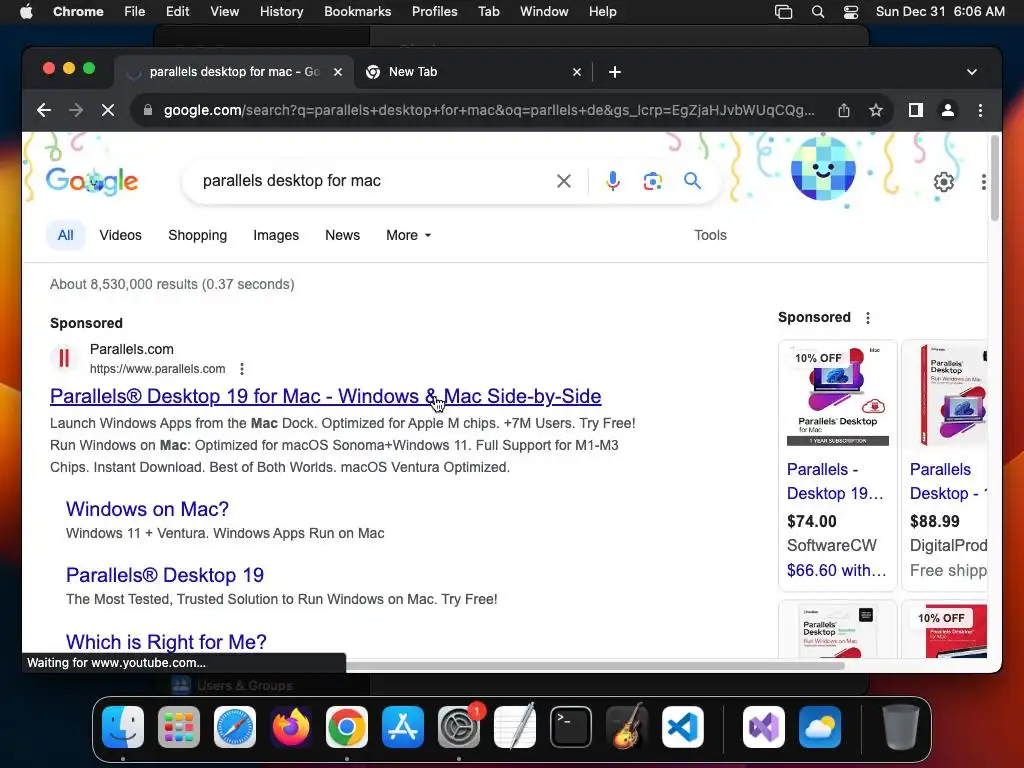The height and width of the screenshot is (768, 1024).
Task: Start voice search with microphone icon
Action: (x=613, y=181)
